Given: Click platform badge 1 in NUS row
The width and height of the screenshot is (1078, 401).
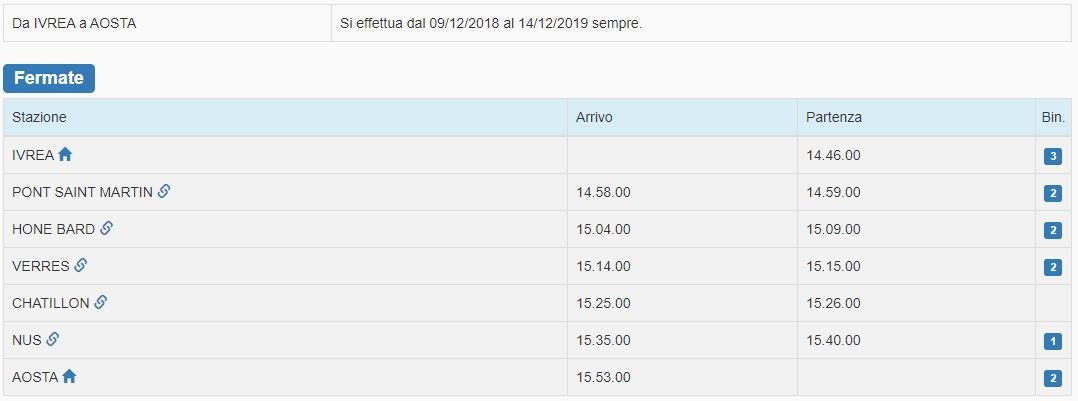Looking at the screenshot, I should 1052,341.
